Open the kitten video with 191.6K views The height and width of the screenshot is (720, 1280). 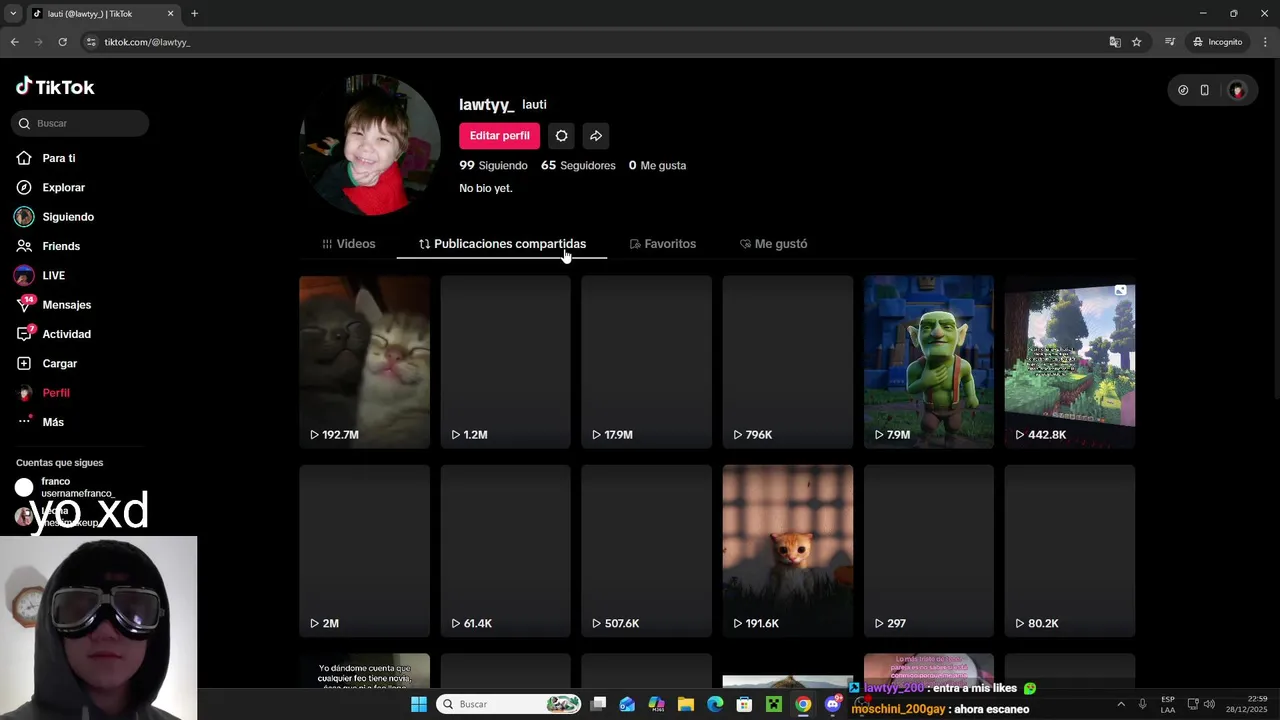pos(787,550)
